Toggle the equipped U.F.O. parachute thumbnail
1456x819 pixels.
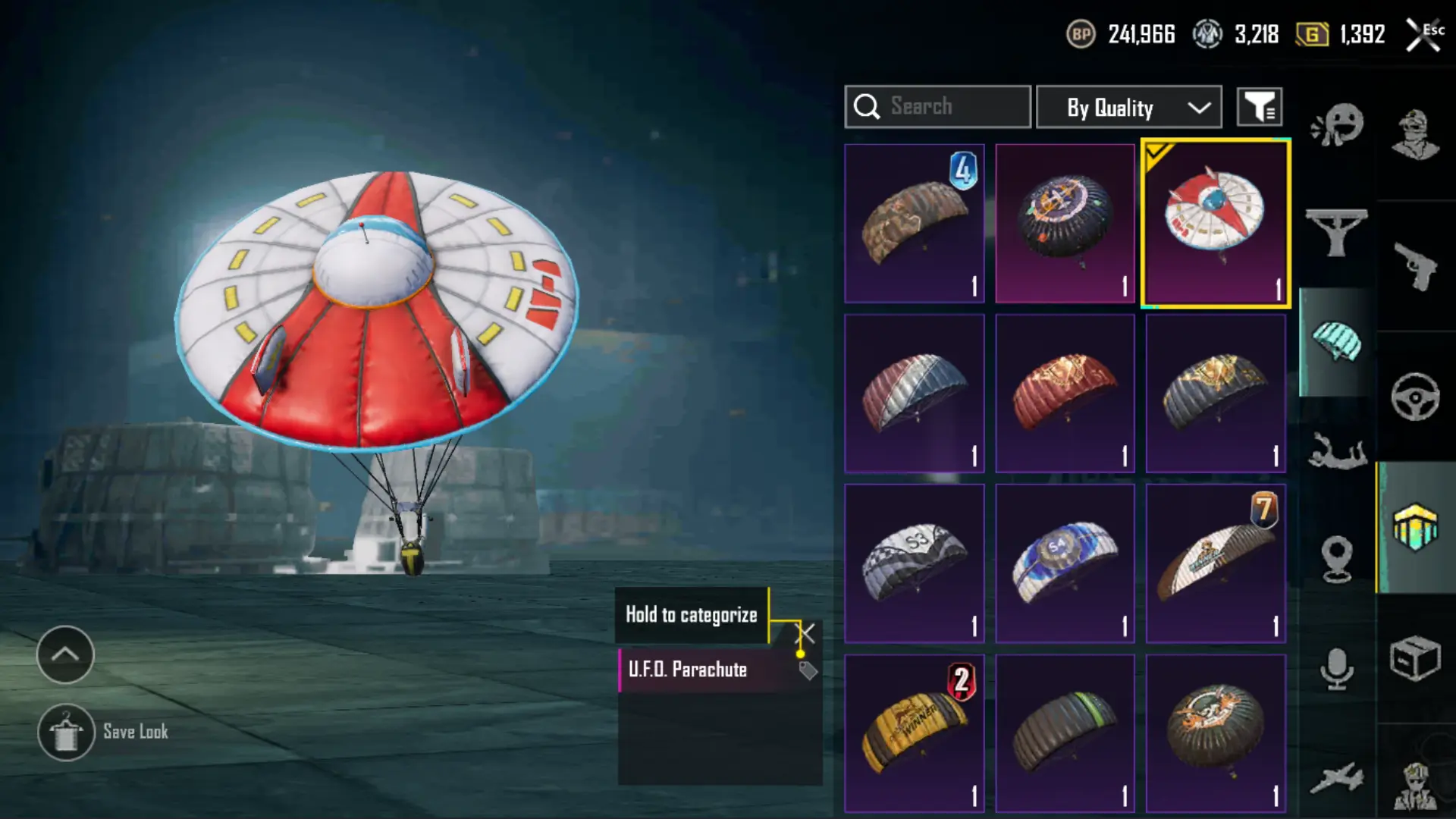coord(1216,224)
